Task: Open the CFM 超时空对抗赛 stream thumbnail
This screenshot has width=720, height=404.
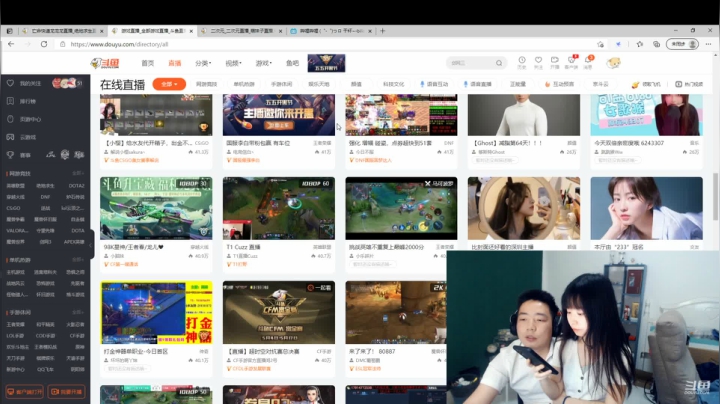Action: [x=279, y=313]
